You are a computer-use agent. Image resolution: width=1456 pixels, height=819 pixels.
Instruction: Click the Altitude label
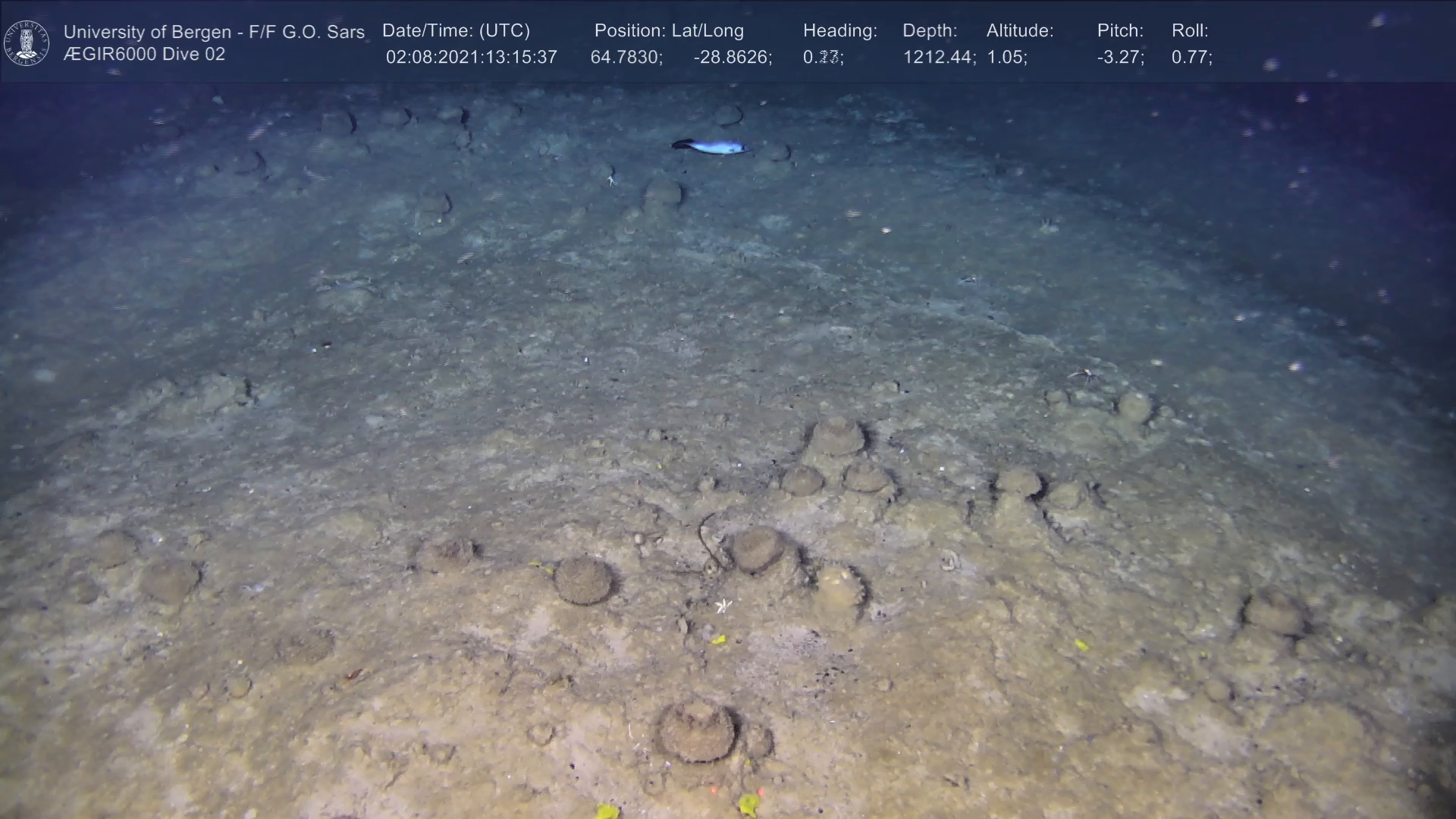1020,31
